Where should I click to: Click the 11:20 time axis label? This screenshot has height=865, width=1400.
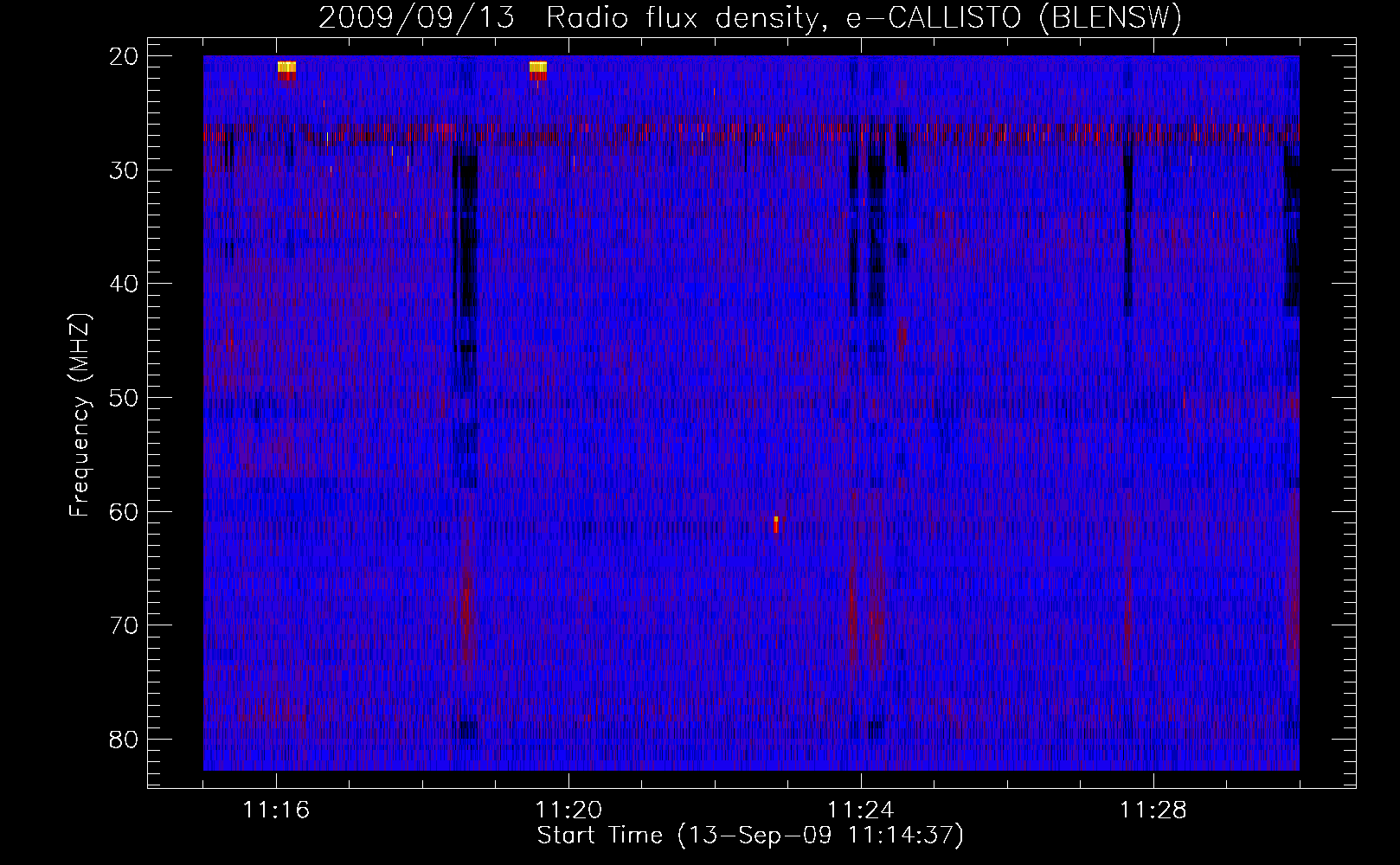pos(568,811)
